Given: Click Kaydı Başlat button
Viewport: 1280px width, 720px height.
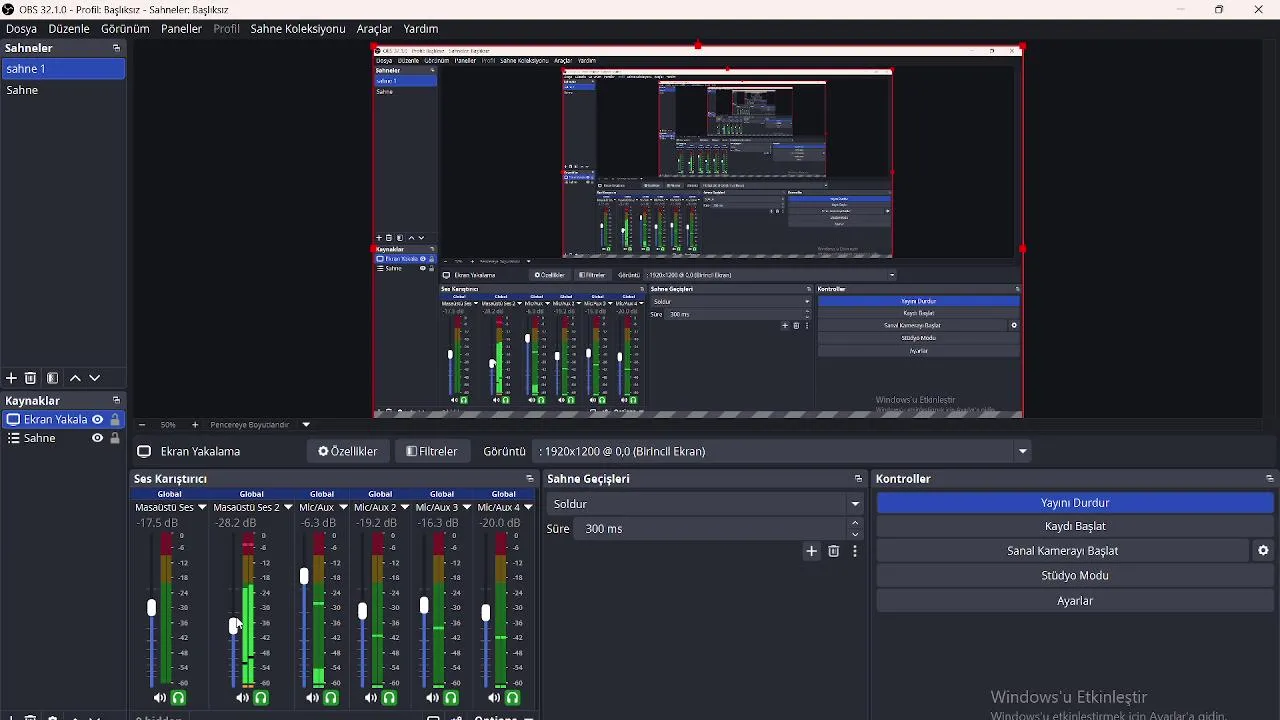Looking at the screenshot, I should point(1076,527).
